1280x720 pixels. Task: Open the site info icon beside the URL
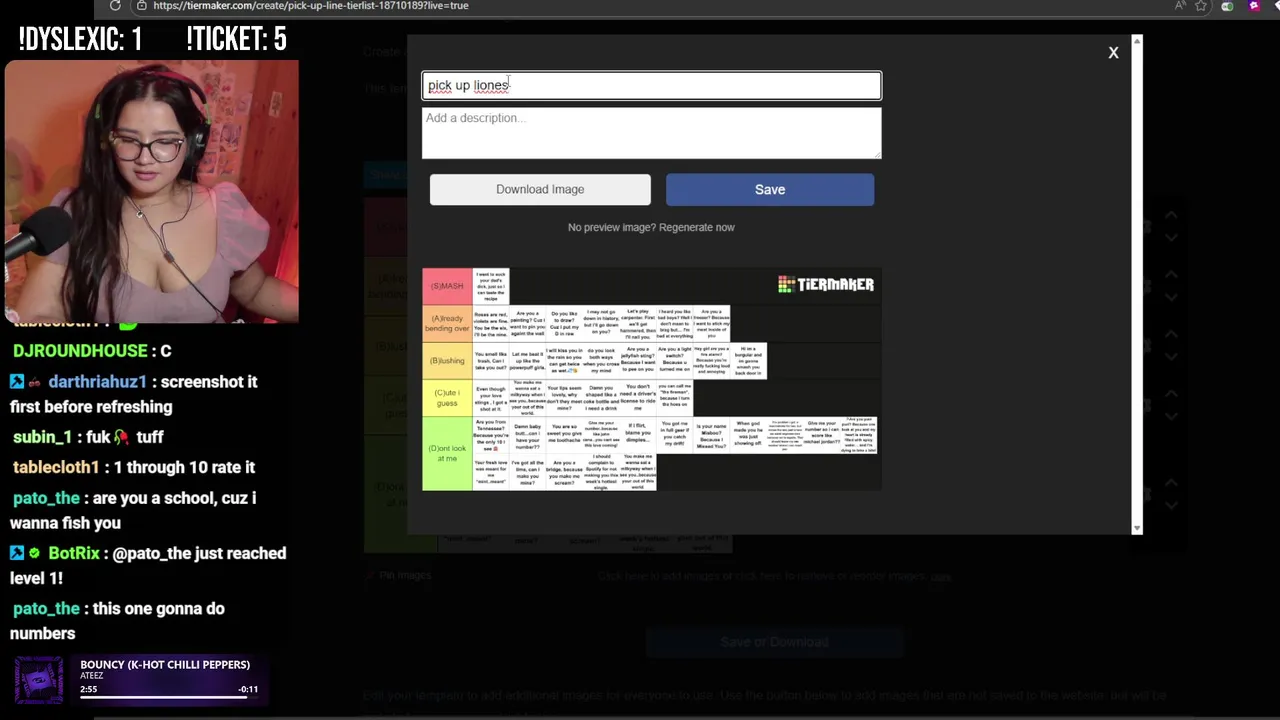click(x=142, y=5)
